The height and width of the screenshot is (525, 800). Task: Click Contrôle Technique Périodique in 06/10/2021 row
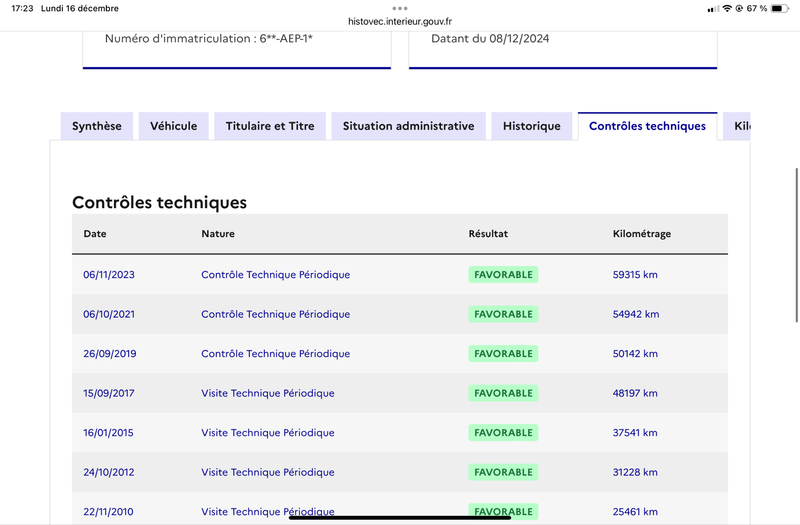coord(276,314)
